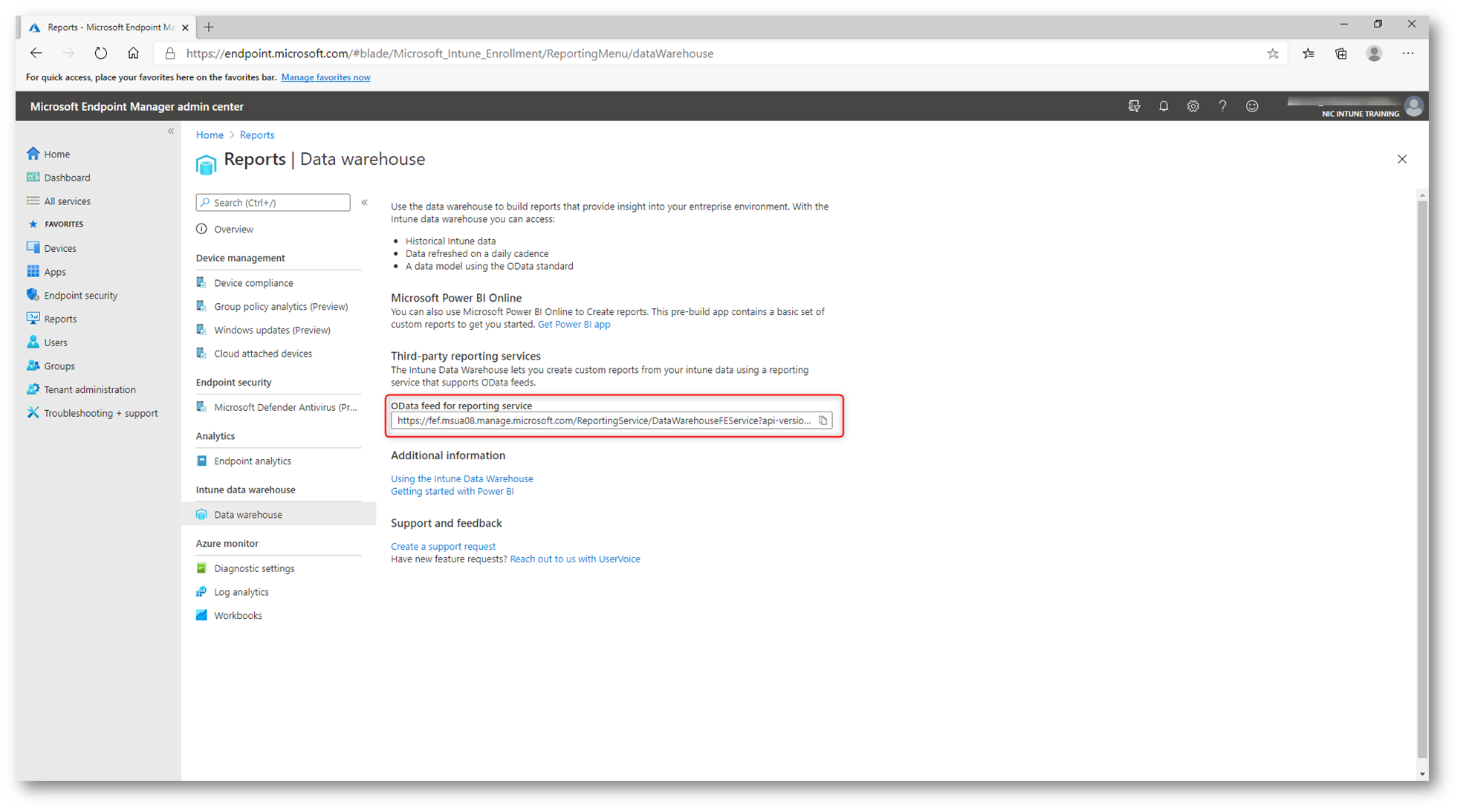Go back in the browser
The width and height of the screenshot is (1460, 812).
tap(36, 53)
